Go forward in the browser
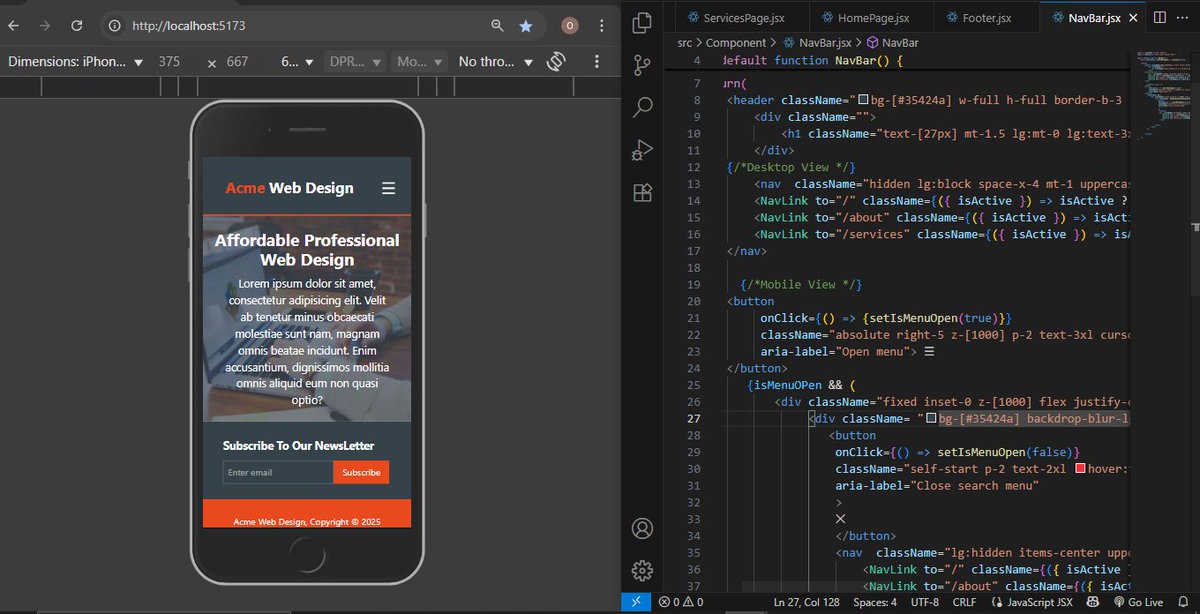 point(44,26)
